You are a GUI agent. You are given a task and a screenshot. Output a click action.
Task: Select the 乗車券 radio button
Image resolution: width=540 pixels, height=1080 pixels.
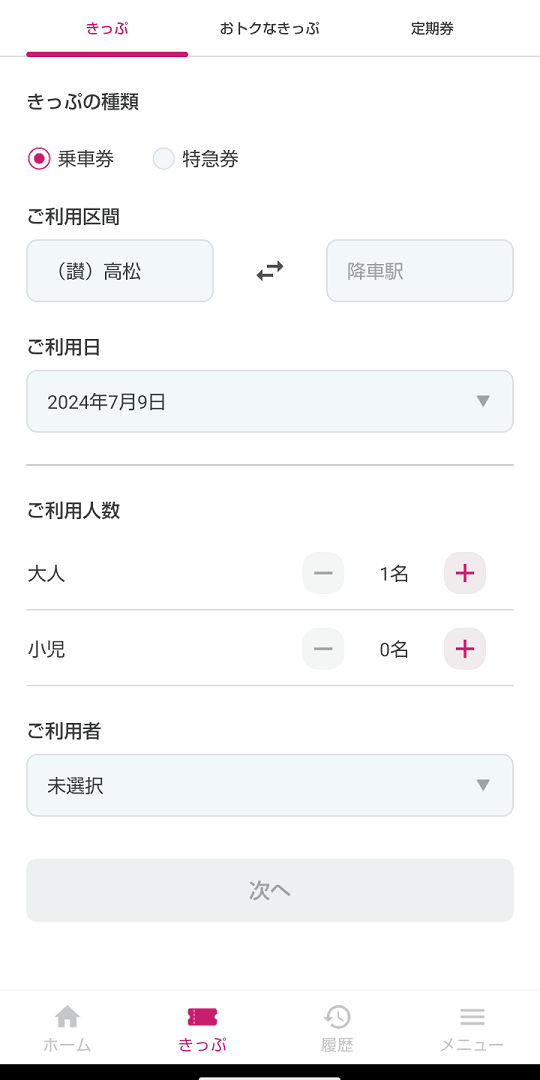[x=40, y=159]
